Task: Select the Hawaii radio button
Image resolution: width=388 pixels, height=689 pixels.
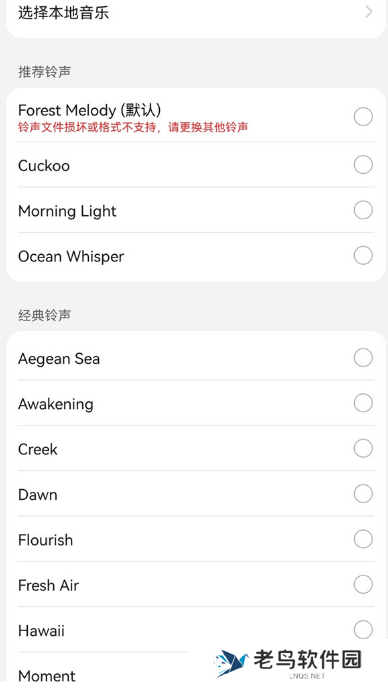Action: (x=363, y=630)
